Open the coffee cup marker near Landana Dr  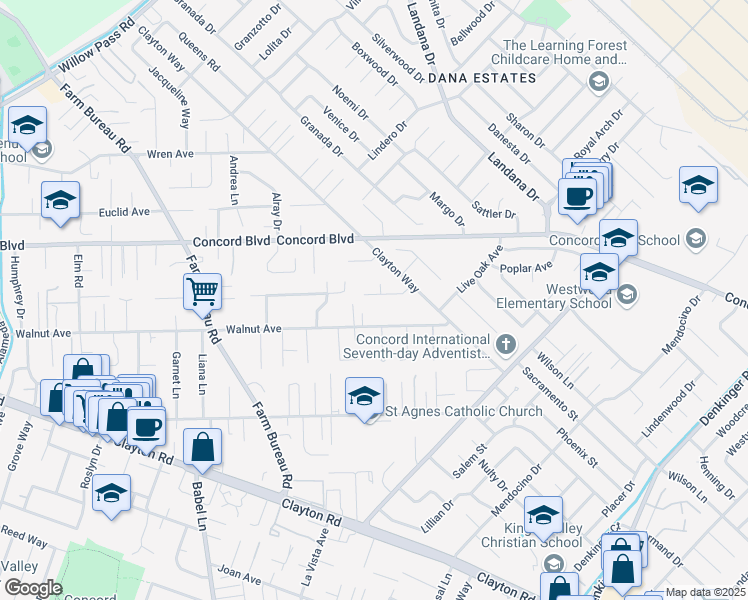(x=577, y=197)
